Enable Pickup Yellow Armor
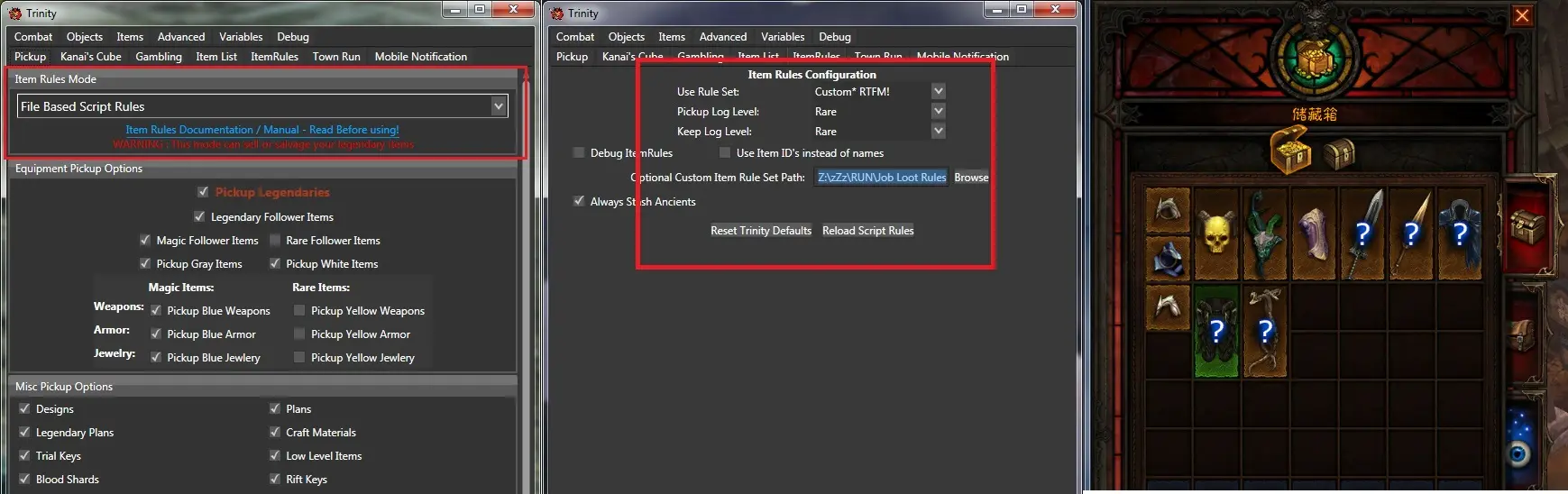 pyautogui.click(x=299, y=334)
